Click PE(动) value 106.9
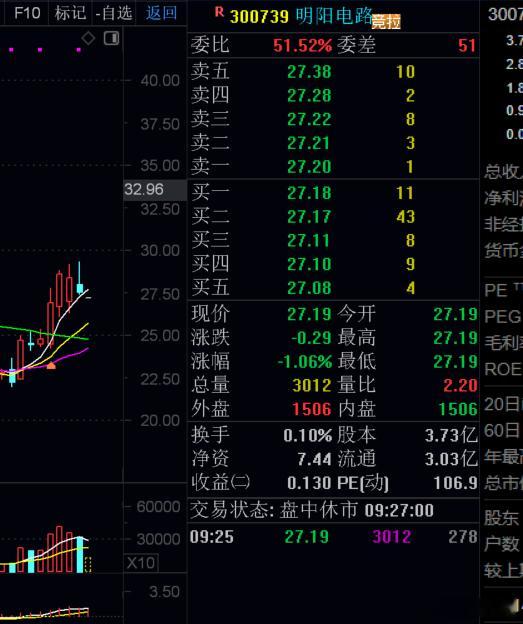The height and width of the screenshot is (624, 523). (456, 483)
